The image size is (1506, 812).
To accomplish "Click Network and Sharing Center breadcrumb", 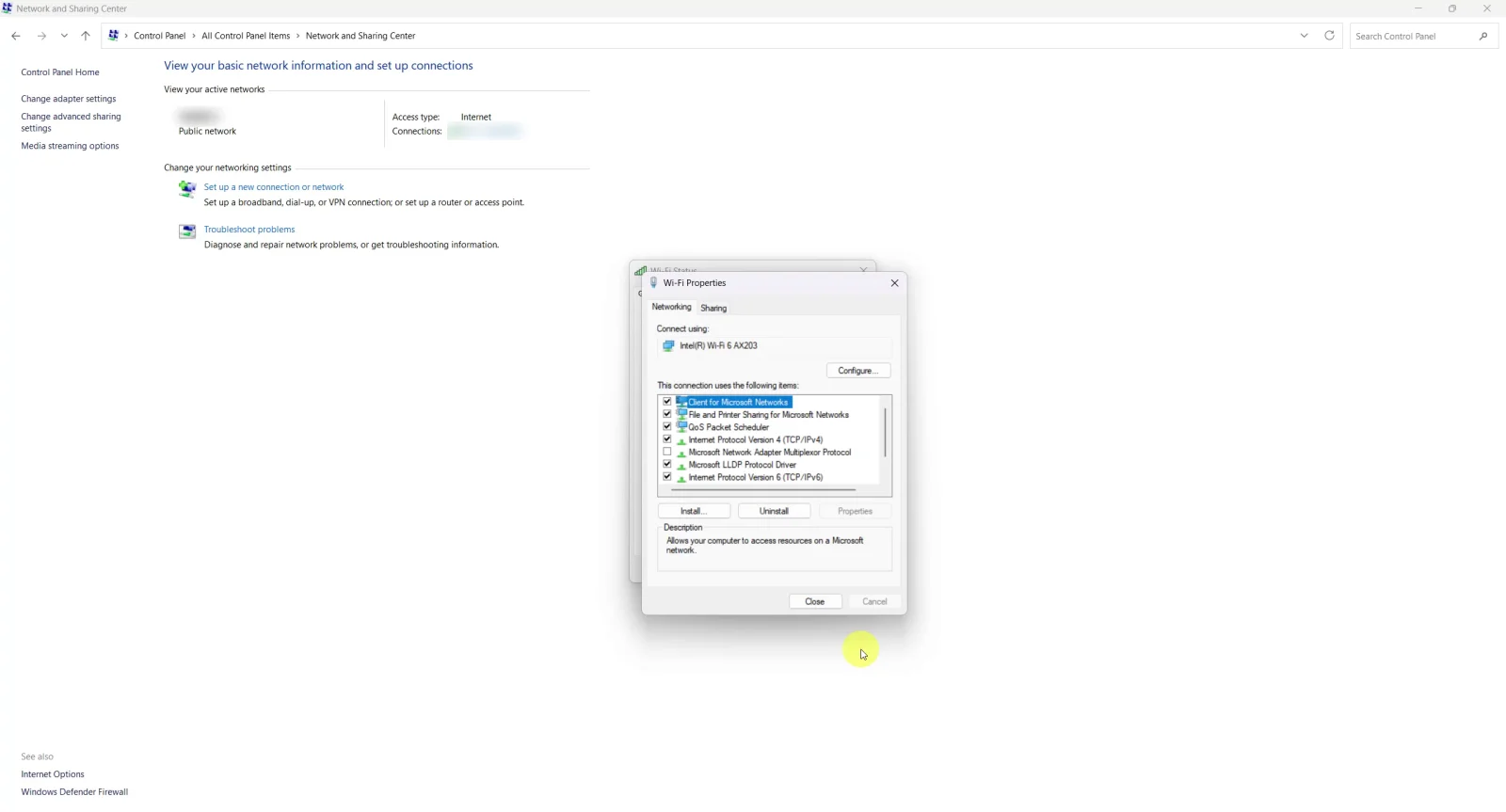I will tap(360, 36).
